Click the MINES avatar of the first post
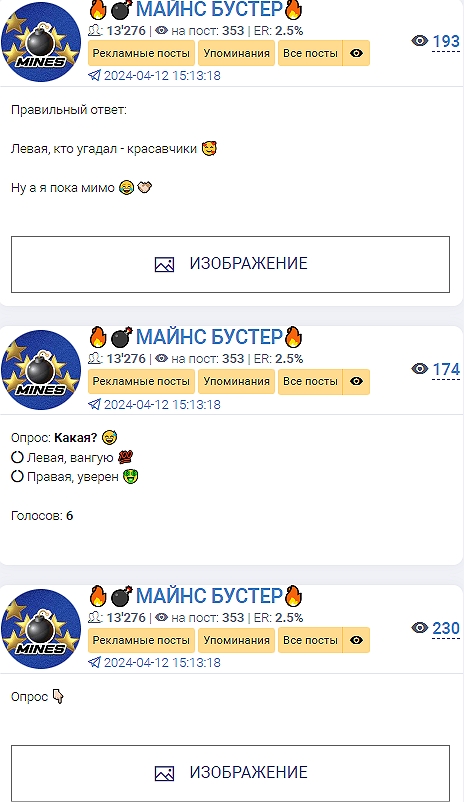 tap(41, 42)
